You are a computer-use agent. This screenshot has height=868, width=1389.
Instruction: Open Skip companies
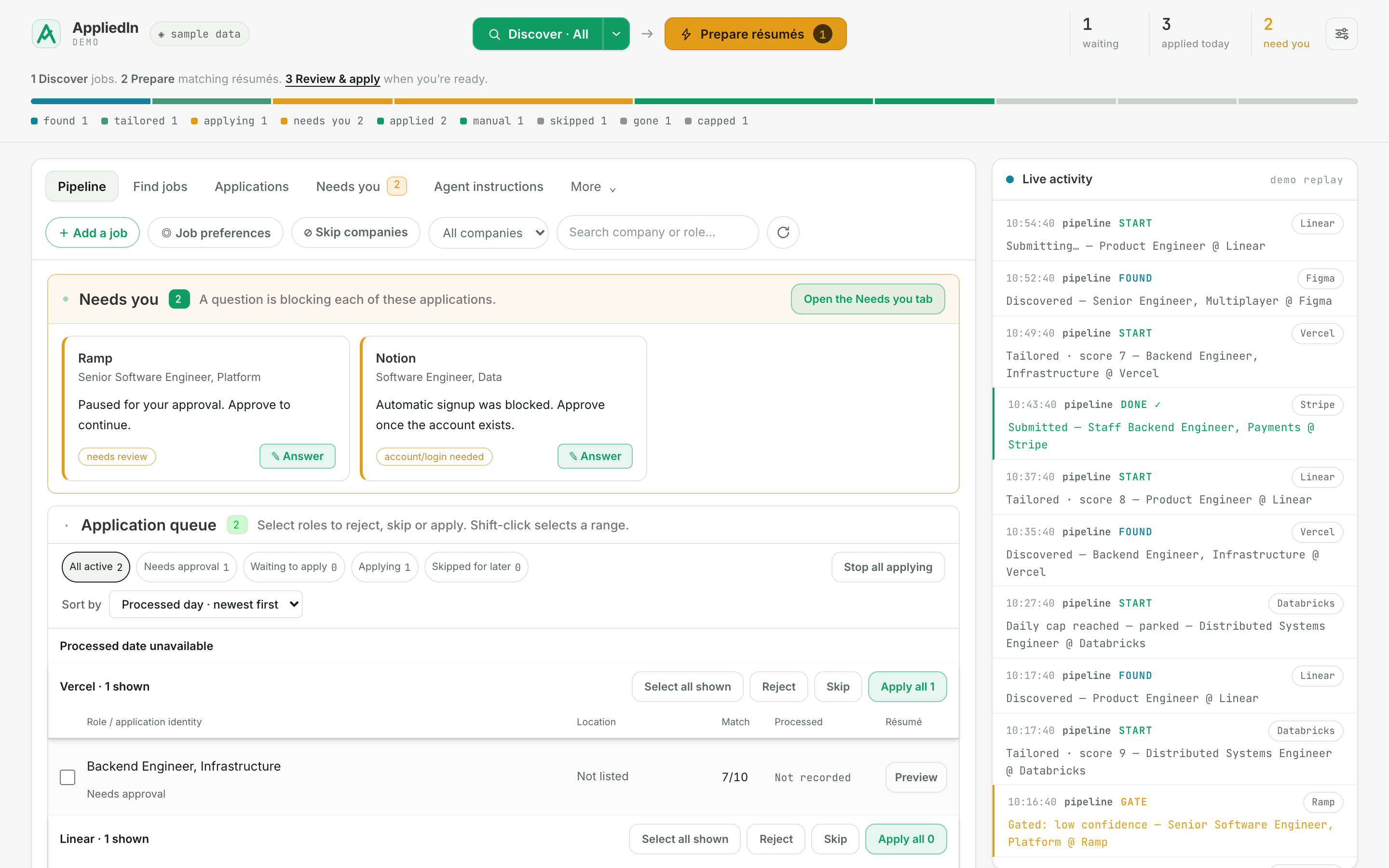point(356,232)
